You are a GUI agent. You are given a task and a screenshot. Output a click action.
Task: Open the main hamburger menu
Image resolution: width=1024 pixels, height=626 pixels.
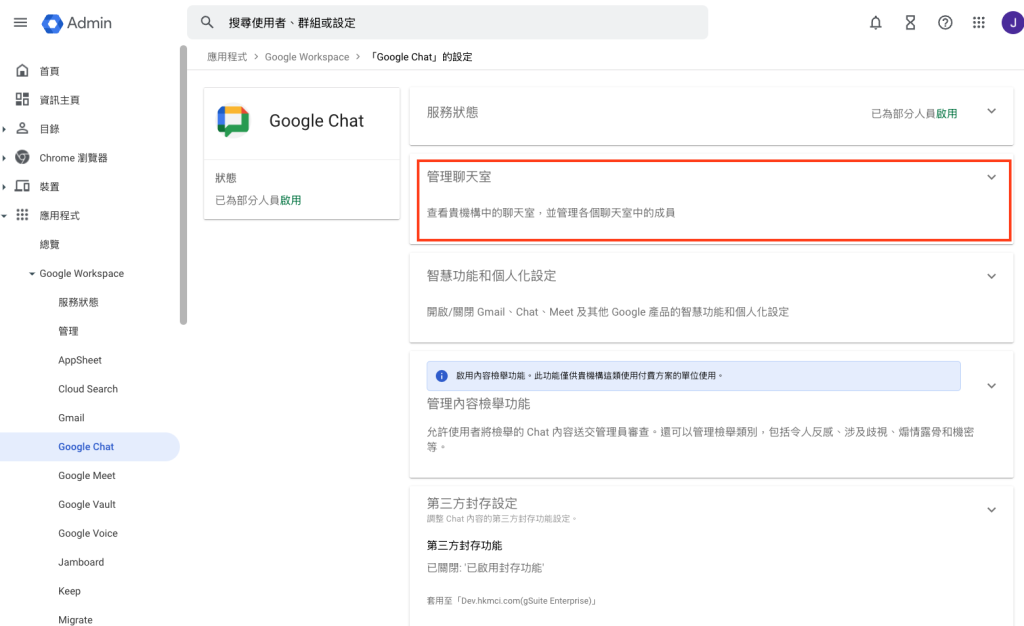pos(20,23)
